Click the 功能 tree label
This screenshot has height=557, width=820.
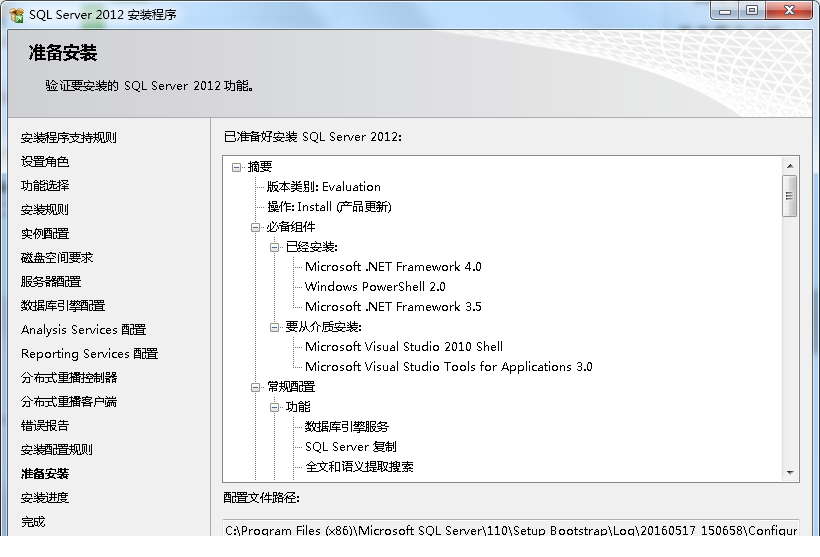[x=298, y=407]
